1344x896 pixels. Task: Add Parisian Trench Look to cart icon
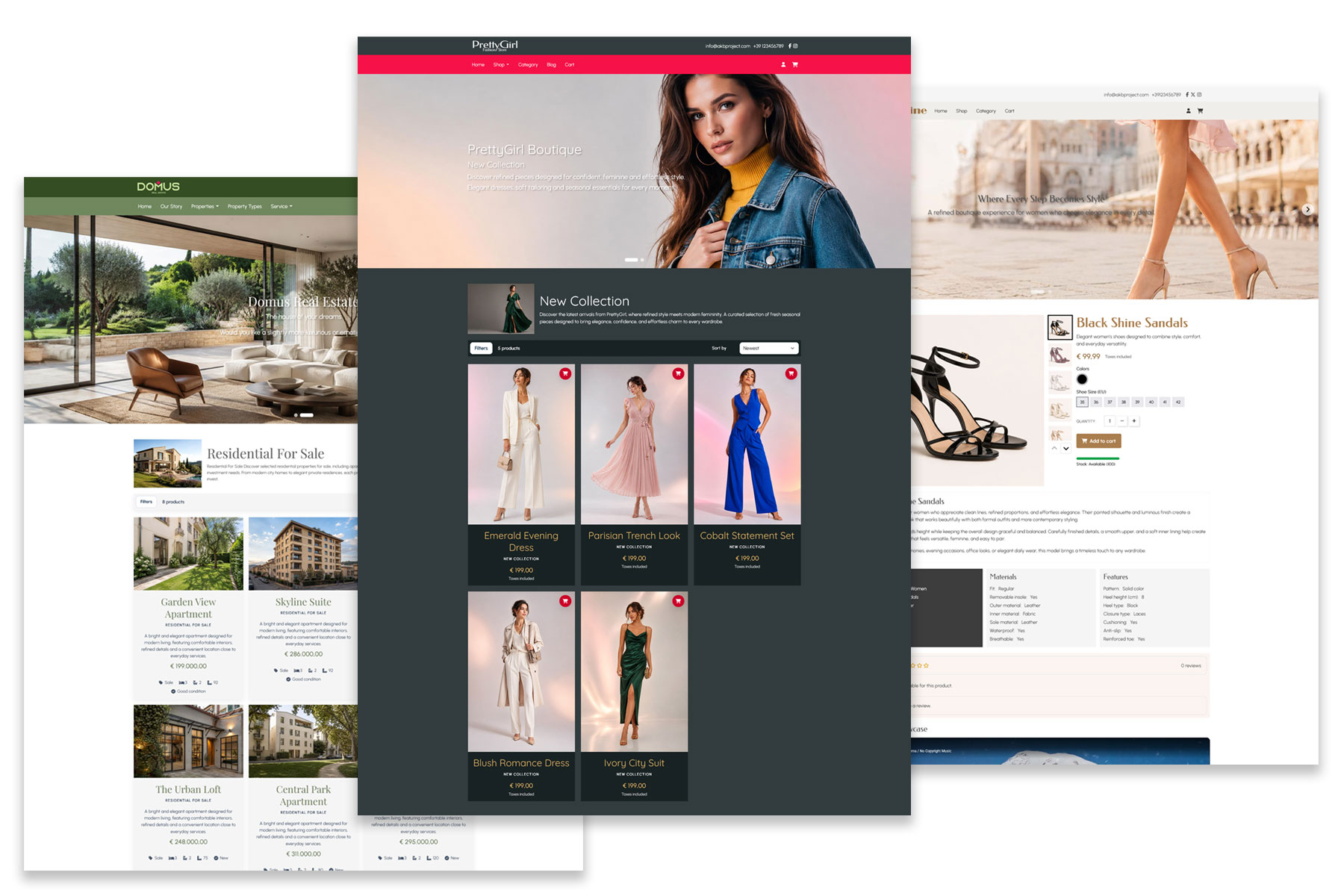coord(678,373)
